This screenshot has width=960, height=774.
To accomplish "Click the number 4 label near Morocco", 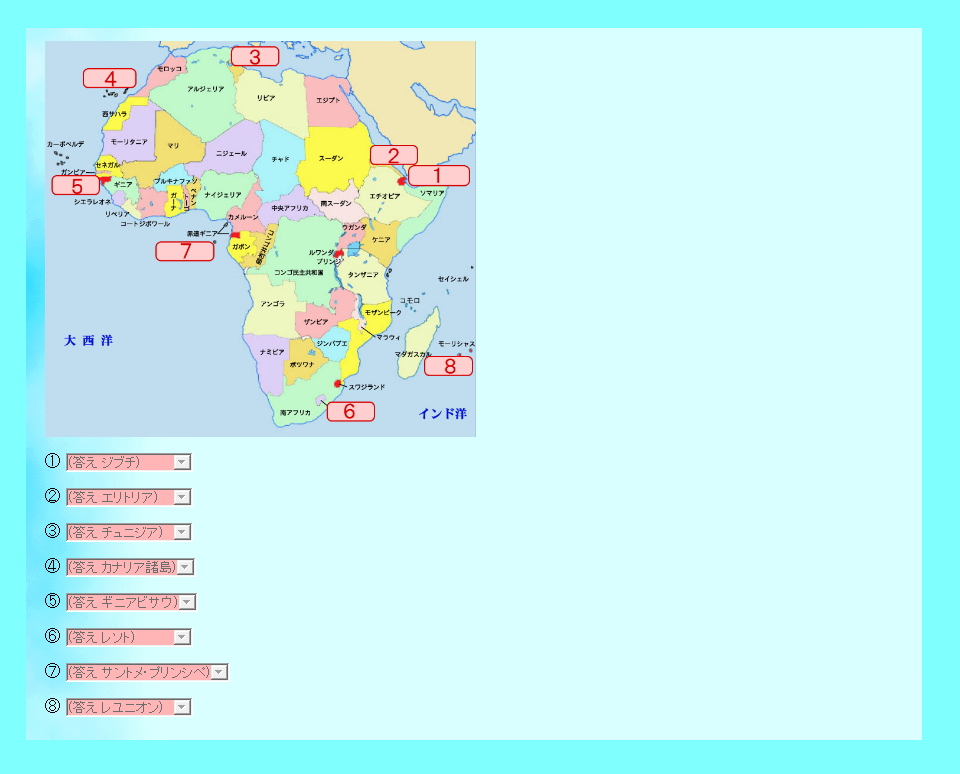I will [x=110, y=78].
